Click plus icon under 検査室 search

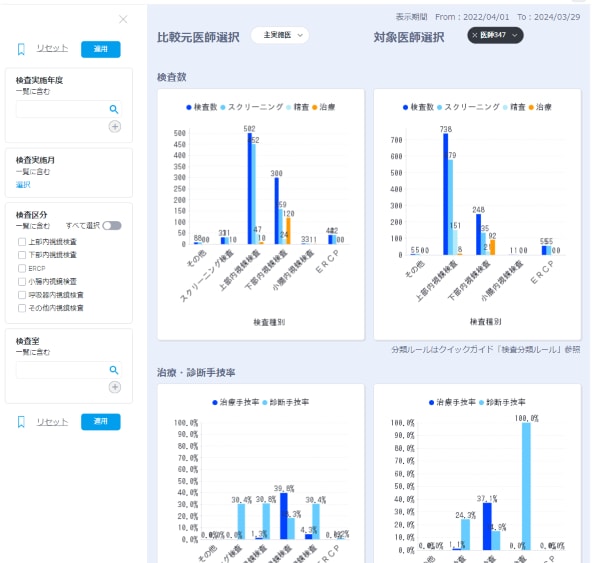pos(115,387)
